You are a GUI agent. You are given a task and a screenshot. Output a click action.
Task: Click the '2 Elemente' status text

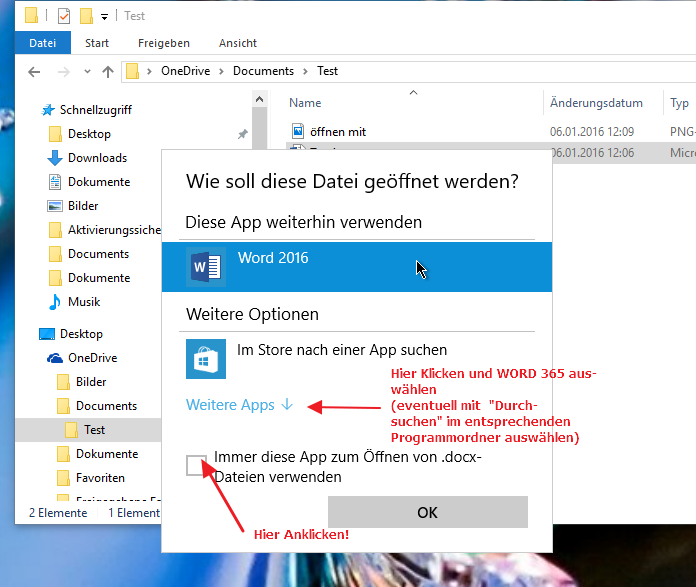click(x=58, y=513)
